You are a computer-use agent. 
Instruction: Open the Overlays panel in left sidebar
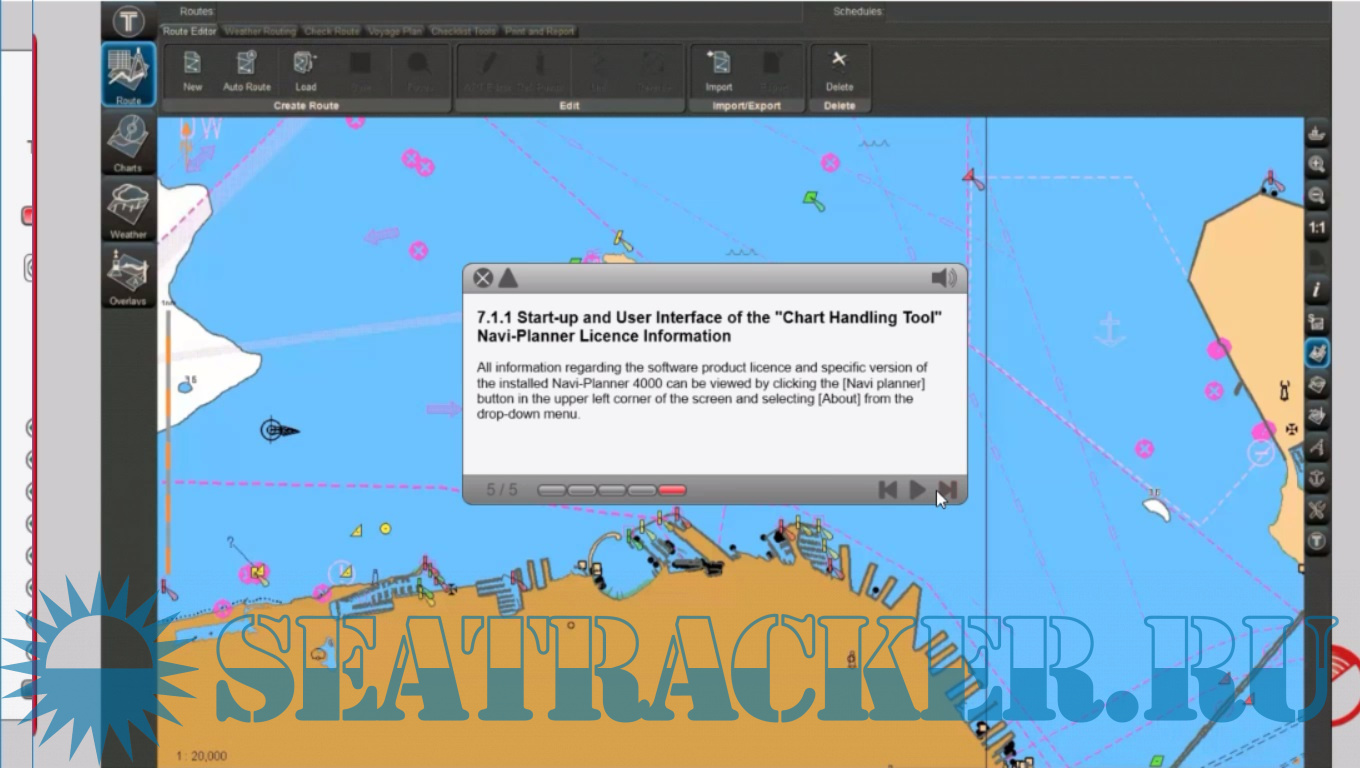(x=128, y=277)
